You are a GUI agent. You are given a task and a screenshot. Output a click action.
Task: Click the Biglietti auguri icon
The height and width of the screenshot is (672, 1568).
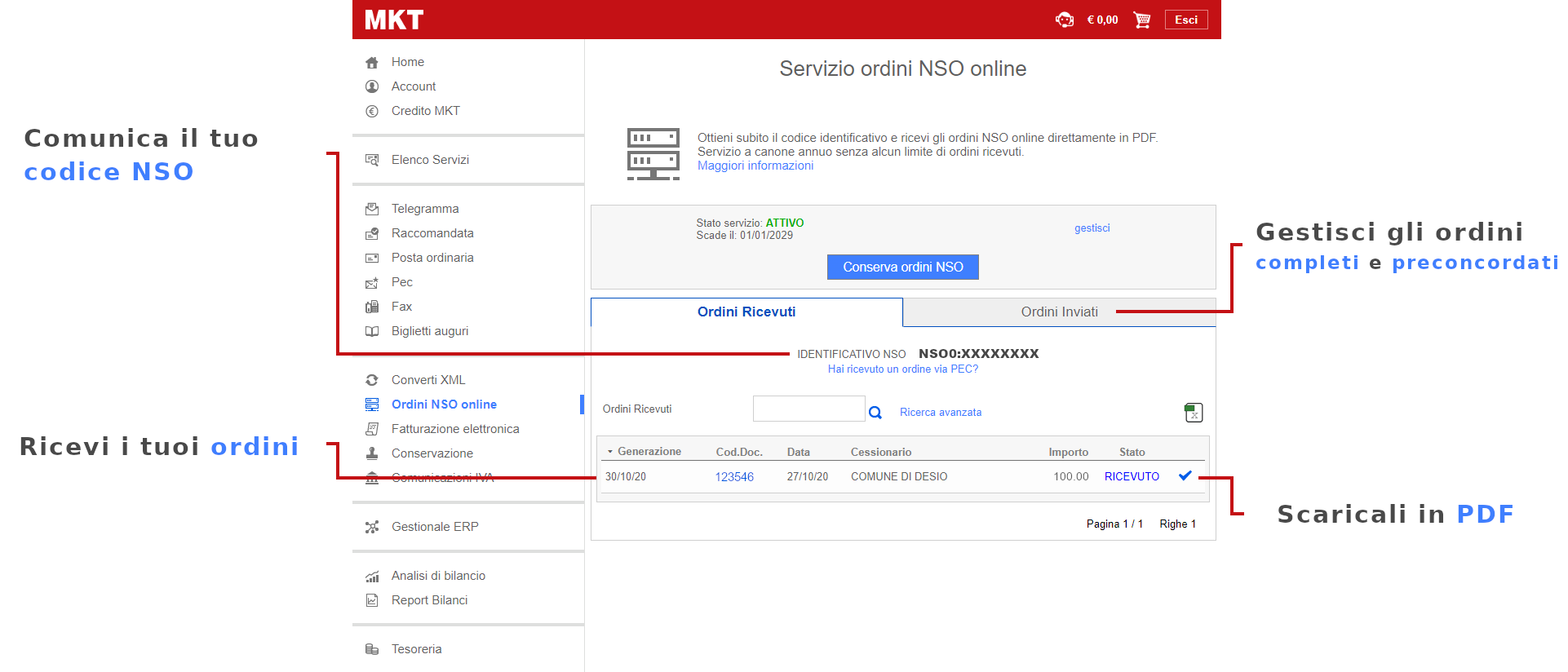coord(372,331)
